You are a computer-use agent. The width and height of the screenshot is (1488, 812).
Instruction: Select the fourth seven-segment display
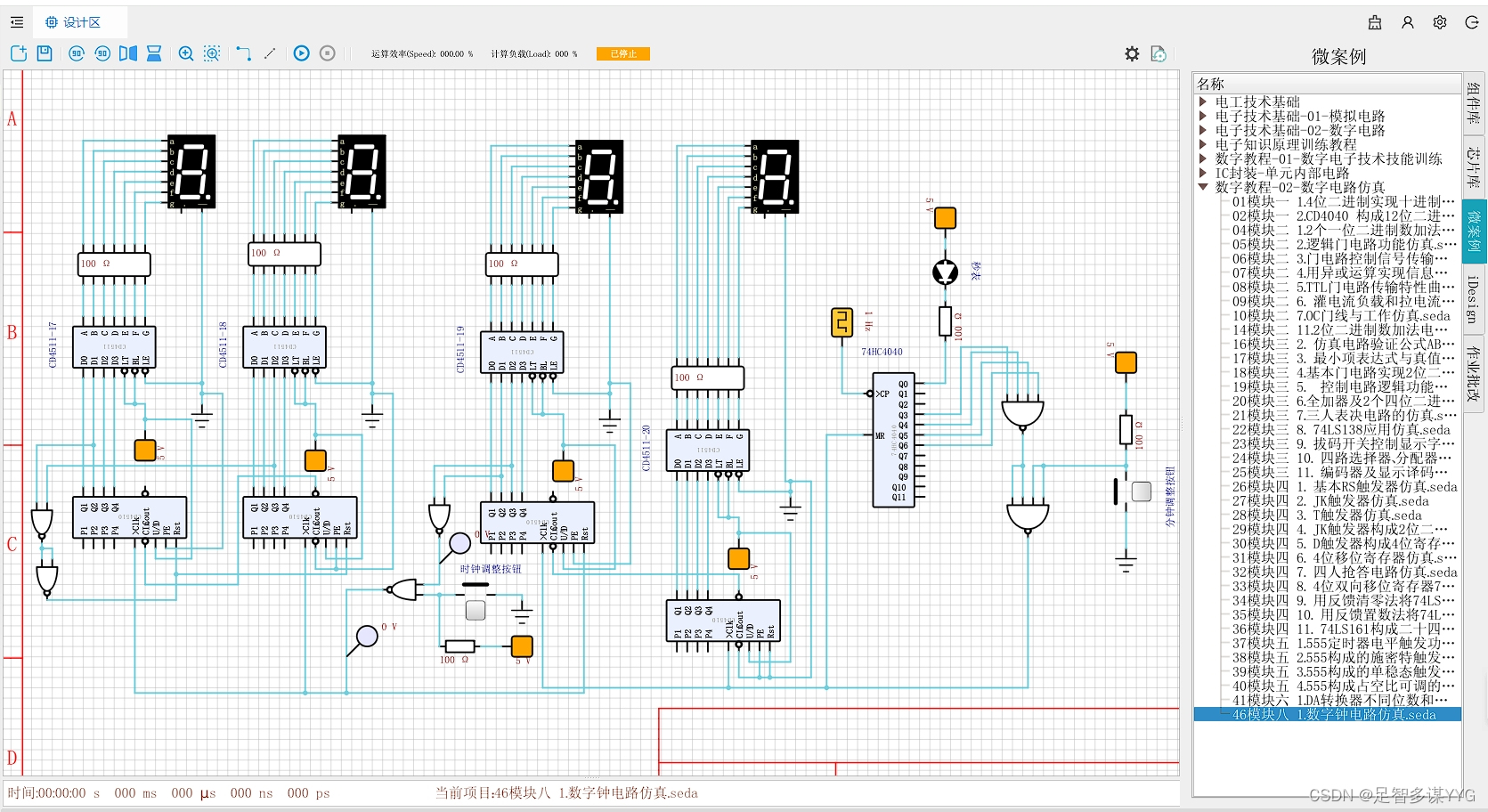pyautogui.click(x=775, y=176)
